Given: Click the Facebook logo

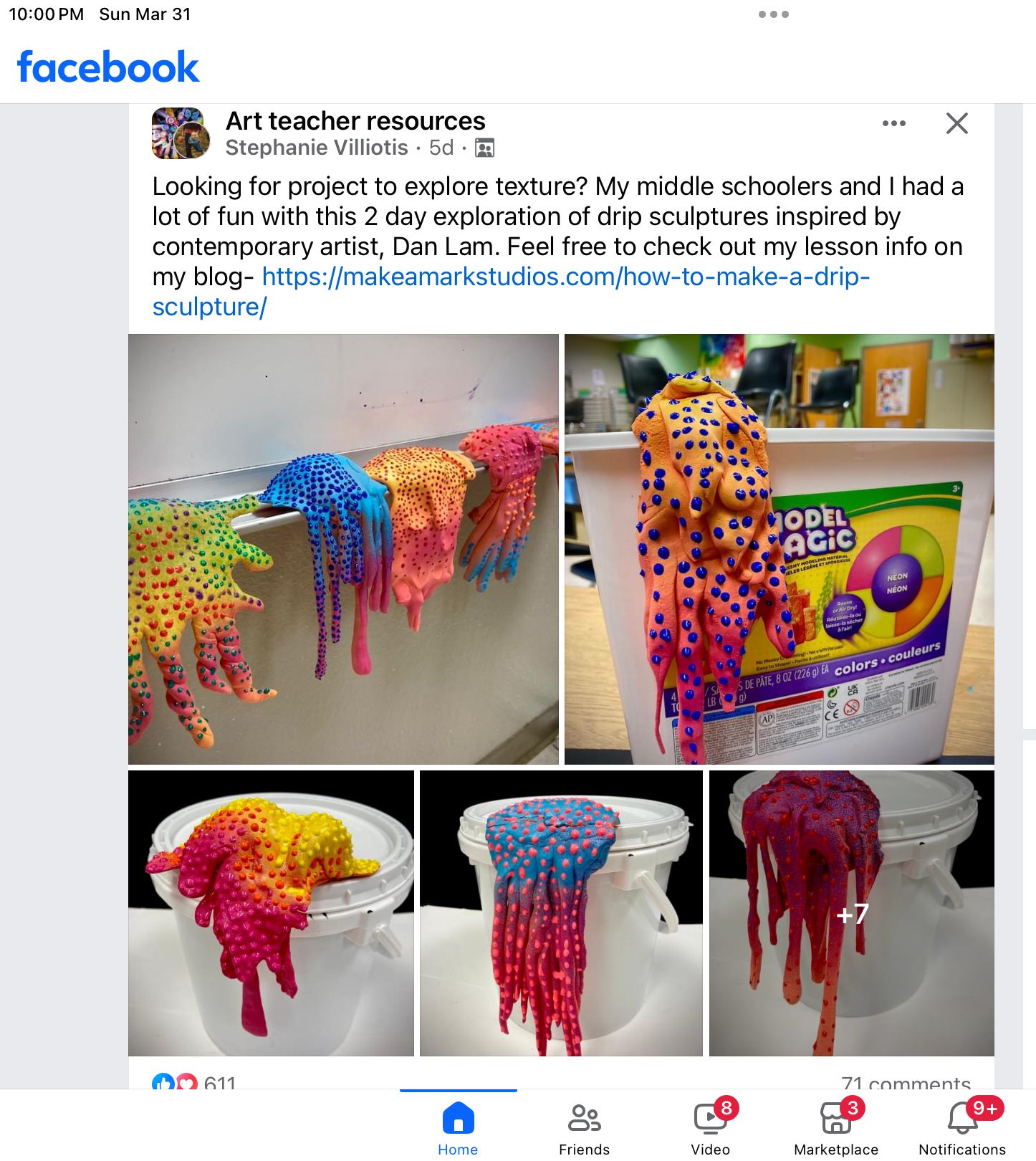Looking at the screenshot, I should coord(107,67).
